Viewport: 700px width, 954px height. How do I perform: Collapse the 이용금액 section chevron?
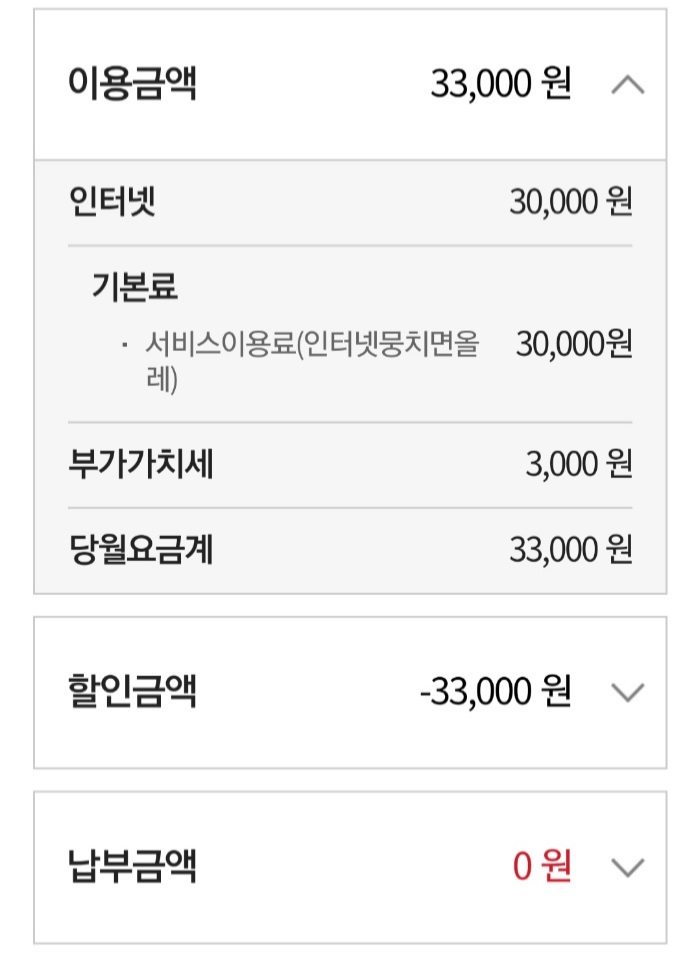click(x=627, y=86)
